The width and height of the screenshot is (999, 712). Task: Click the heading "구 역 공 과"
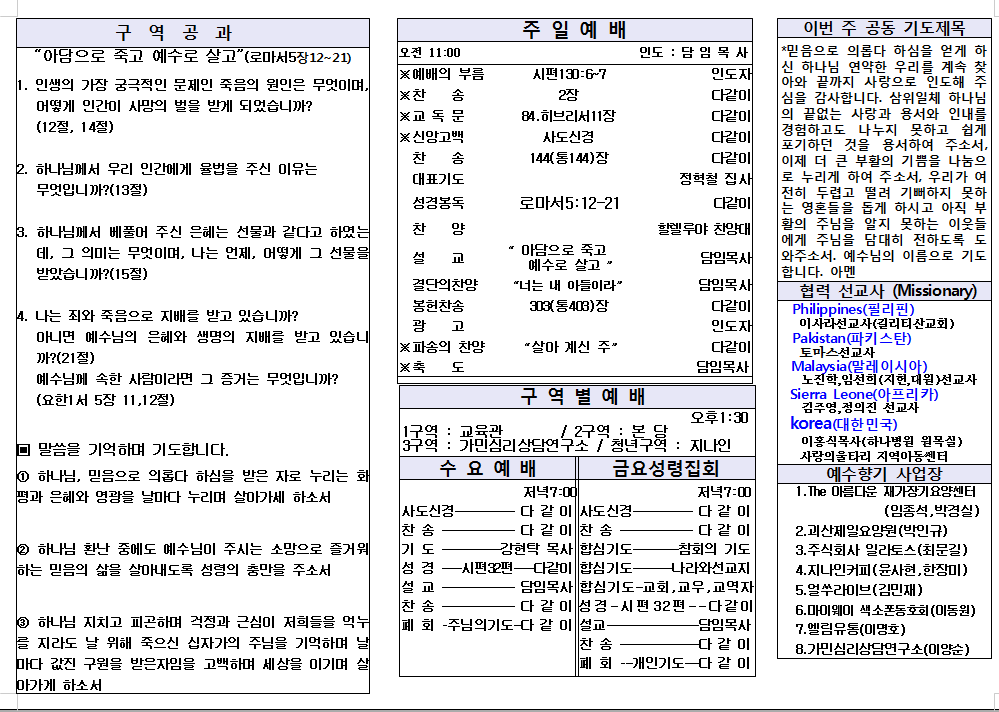(174, 32)
